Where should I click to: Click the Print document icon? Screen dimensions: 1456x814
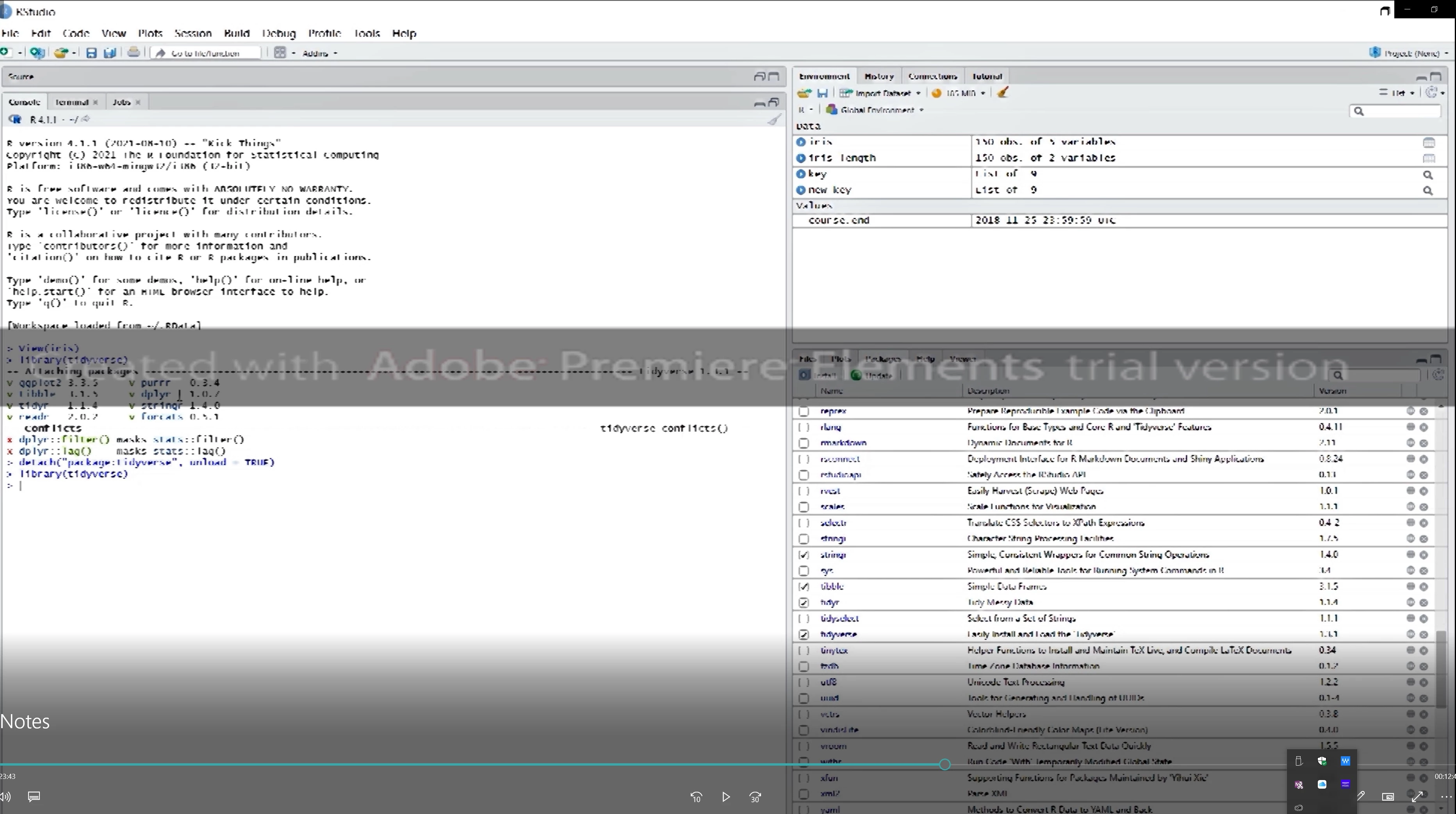(134, 53)
